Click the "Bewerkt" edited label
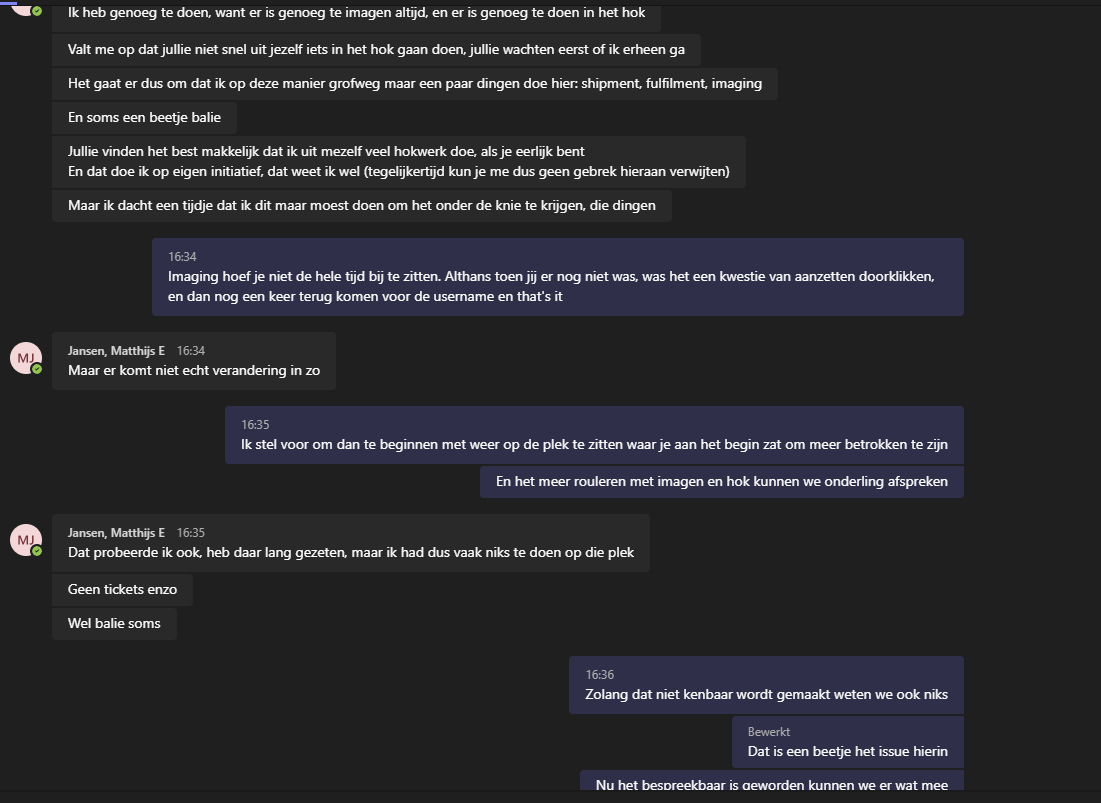Viewport: 1101px width, 803px height. click(768, 732)
